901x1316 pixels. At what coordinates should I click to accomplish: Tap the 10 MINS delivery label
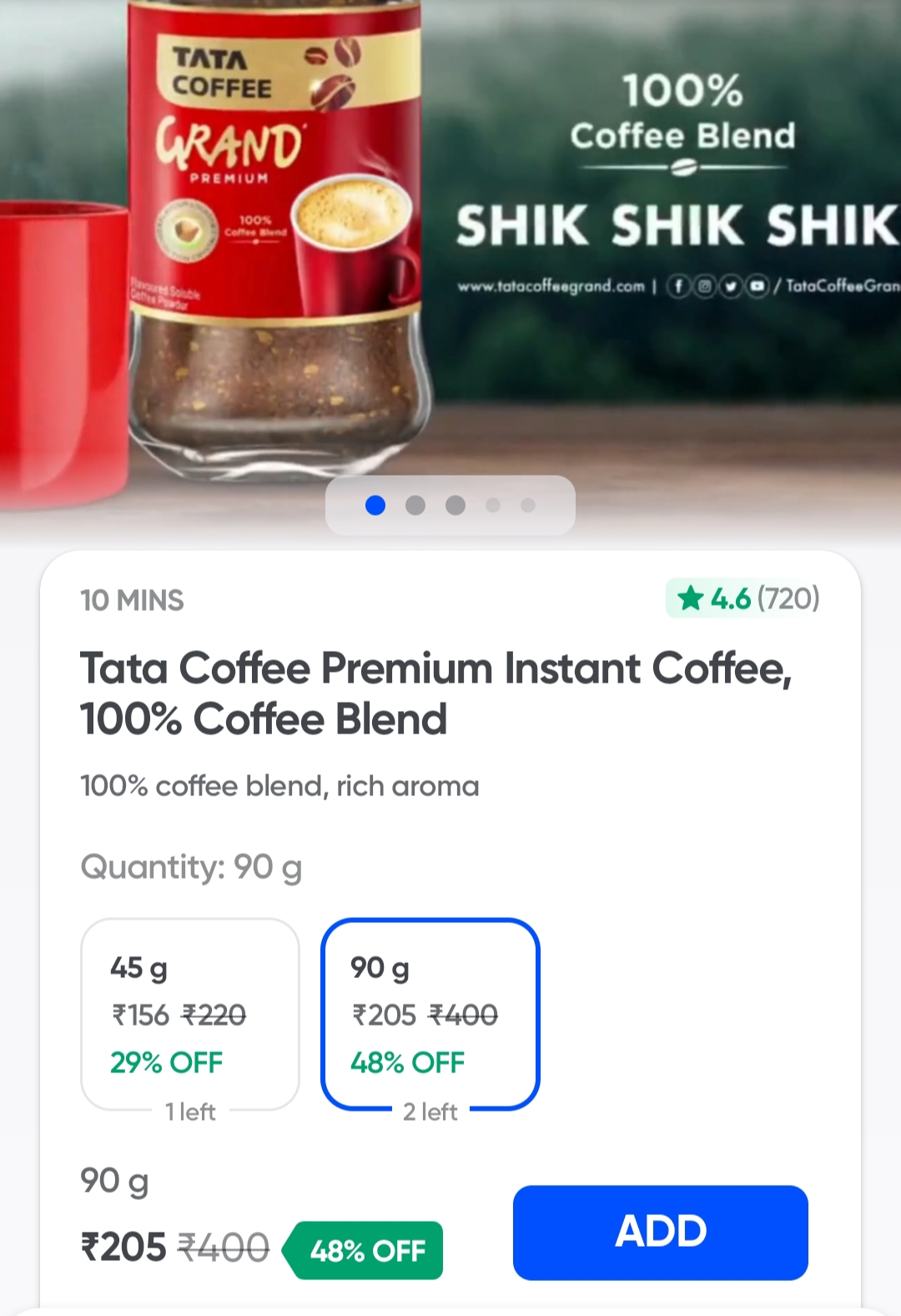(x=132, y=600)
